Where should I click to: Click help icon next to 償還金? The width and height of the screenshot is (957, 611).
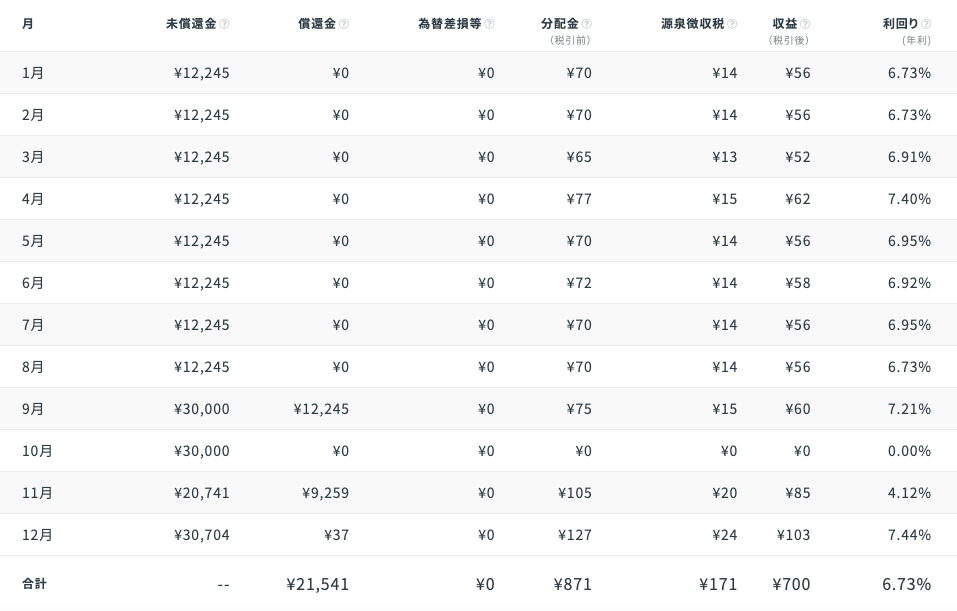point(344,24)
